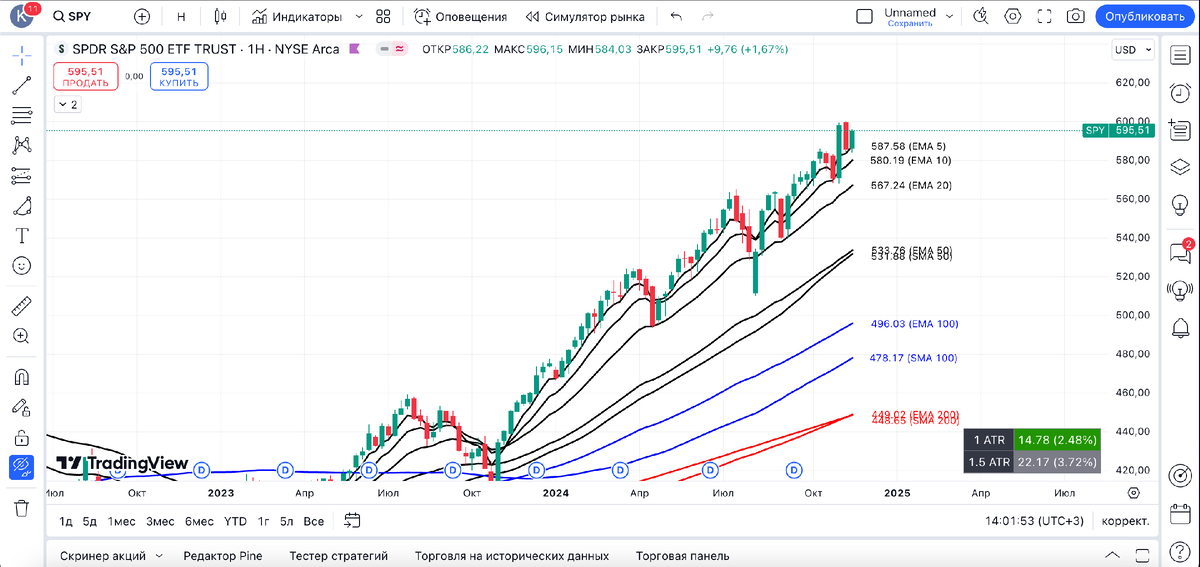This screenshot has width=1200, height=567.
Task: Launch Симулятор рынка (Market replay)
Action: [586, 17]
